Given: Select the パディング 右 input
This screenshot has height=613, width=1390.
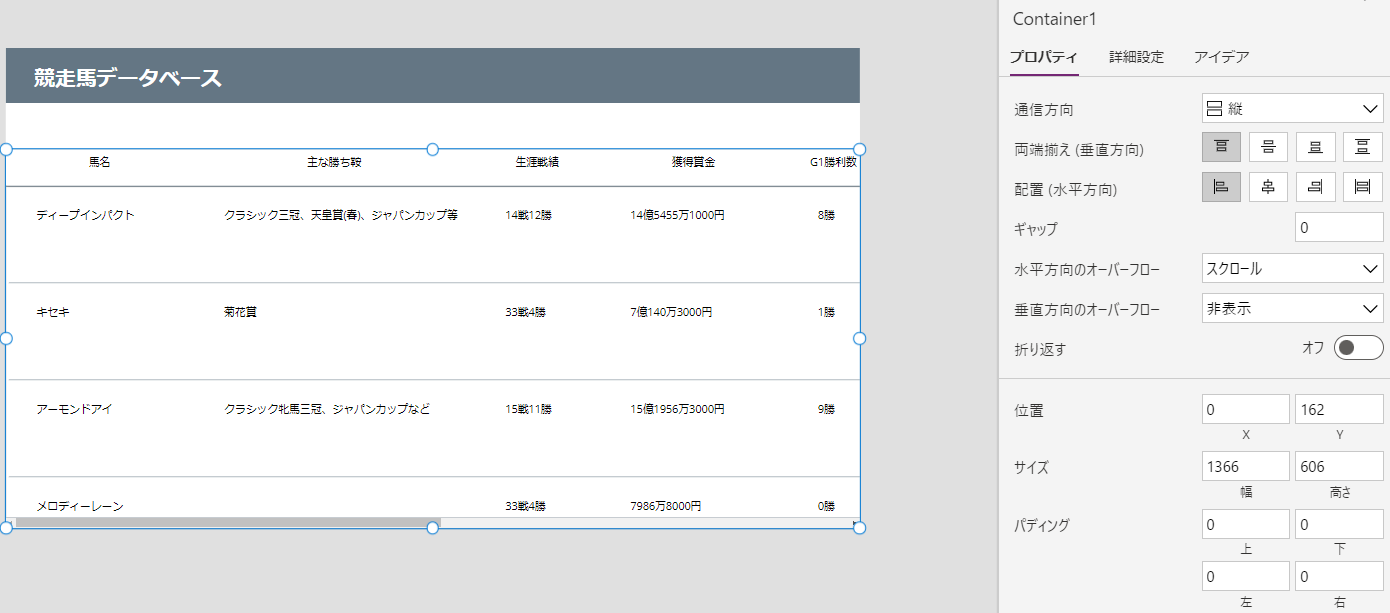Looking at the screenshot, I should click(1339, 576).
